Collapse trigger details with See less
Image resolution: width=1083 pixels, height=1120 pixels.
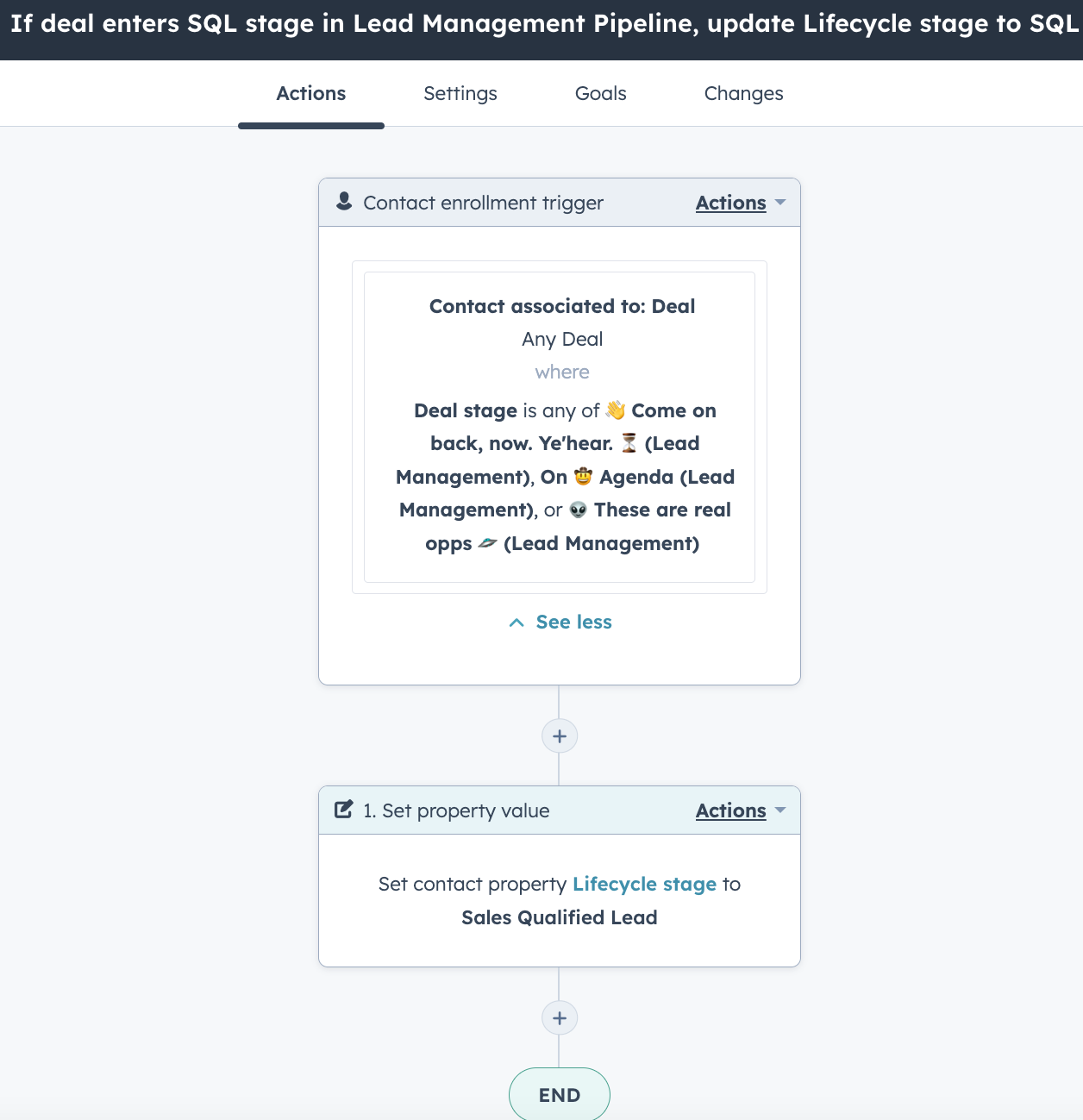point(560,623)
